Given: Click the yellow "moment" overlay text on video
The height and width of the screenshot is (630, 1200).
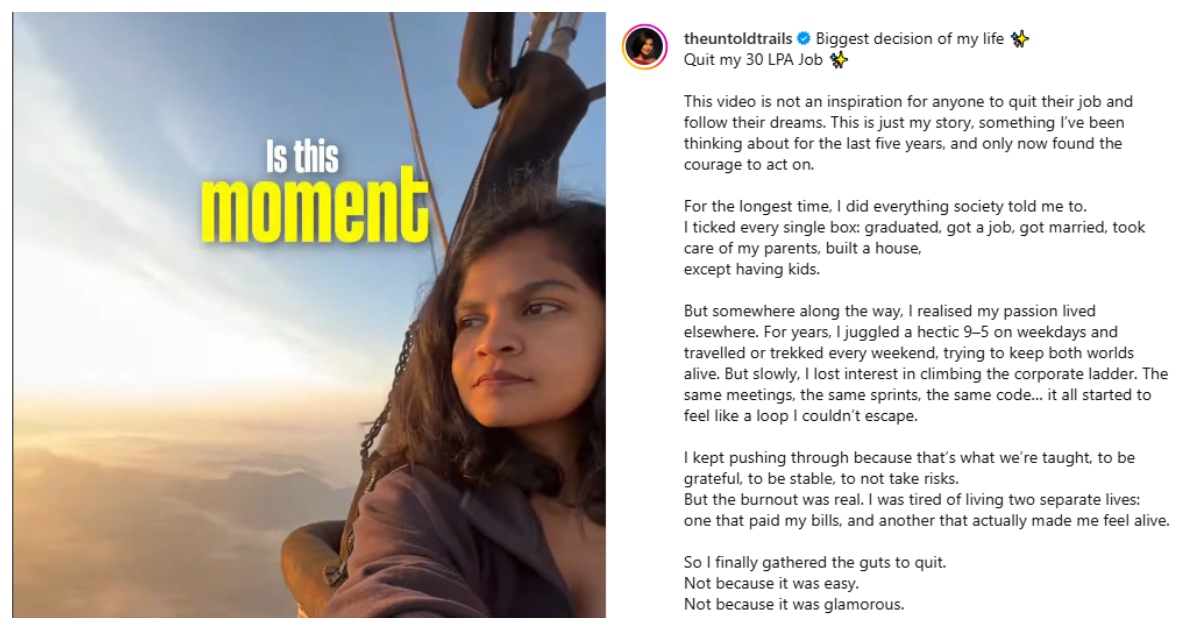Looking at the screenshot, I should click(314, 207).
